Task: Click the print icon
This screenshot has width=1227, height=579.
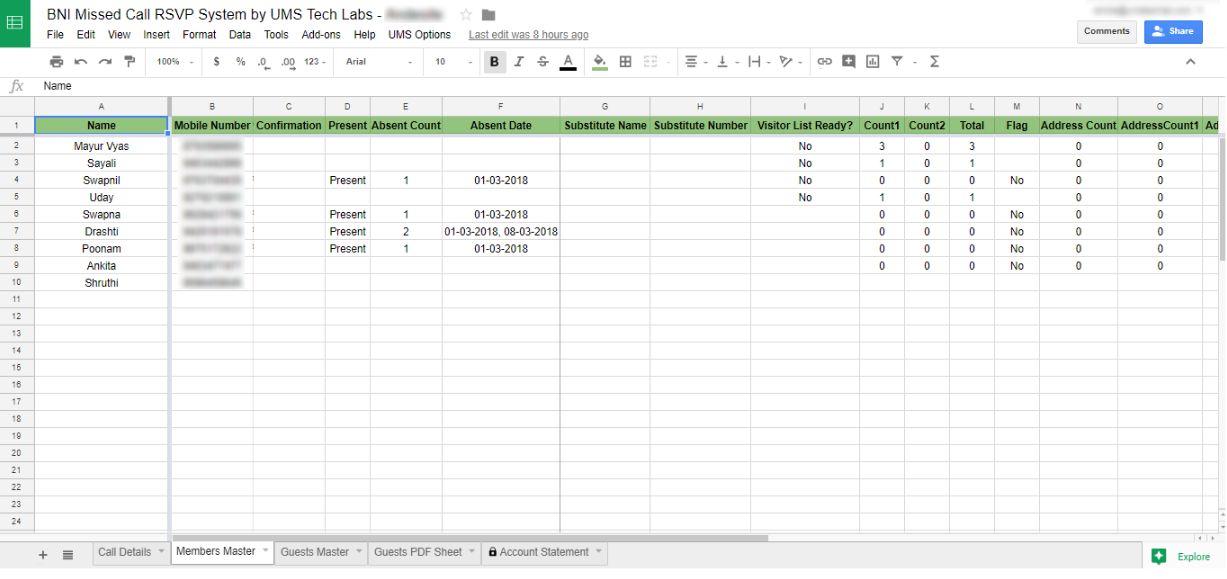Action: pos(56,62)
